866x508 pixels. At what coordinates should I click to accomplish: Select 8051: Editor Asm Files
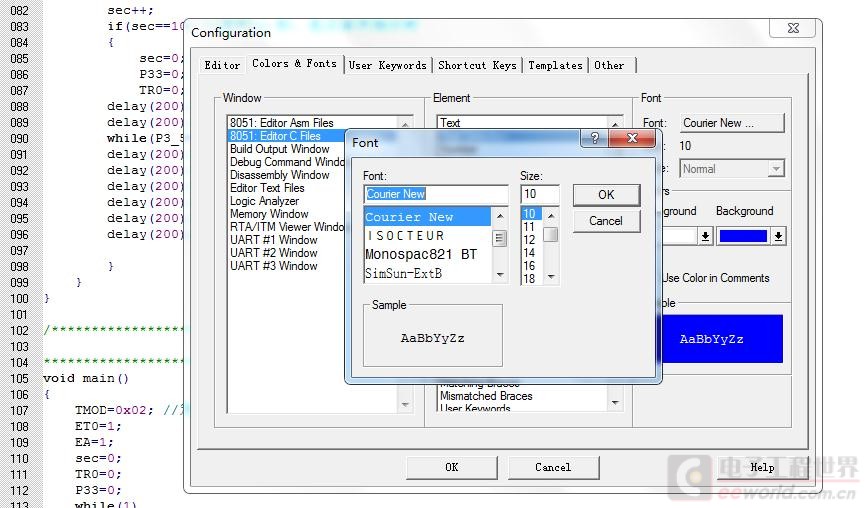tap(311, 123)
